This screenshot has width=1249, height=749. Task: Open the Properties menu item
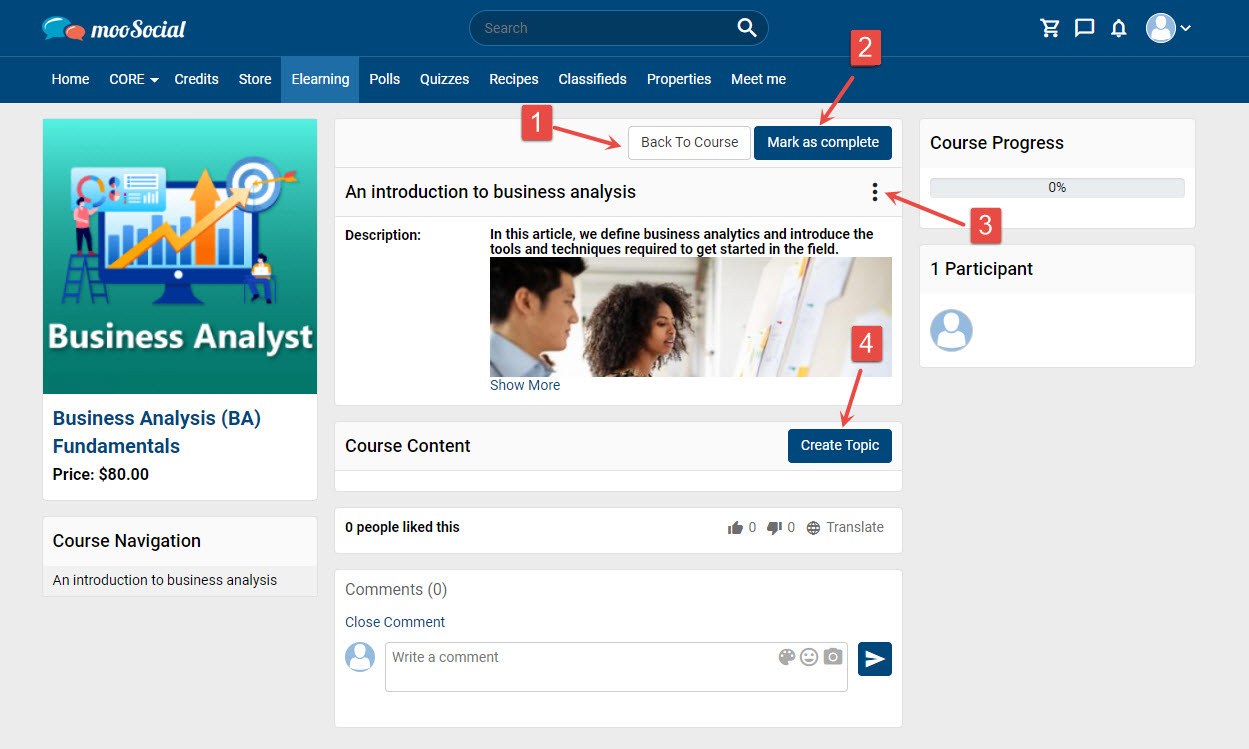coord(679,79)
